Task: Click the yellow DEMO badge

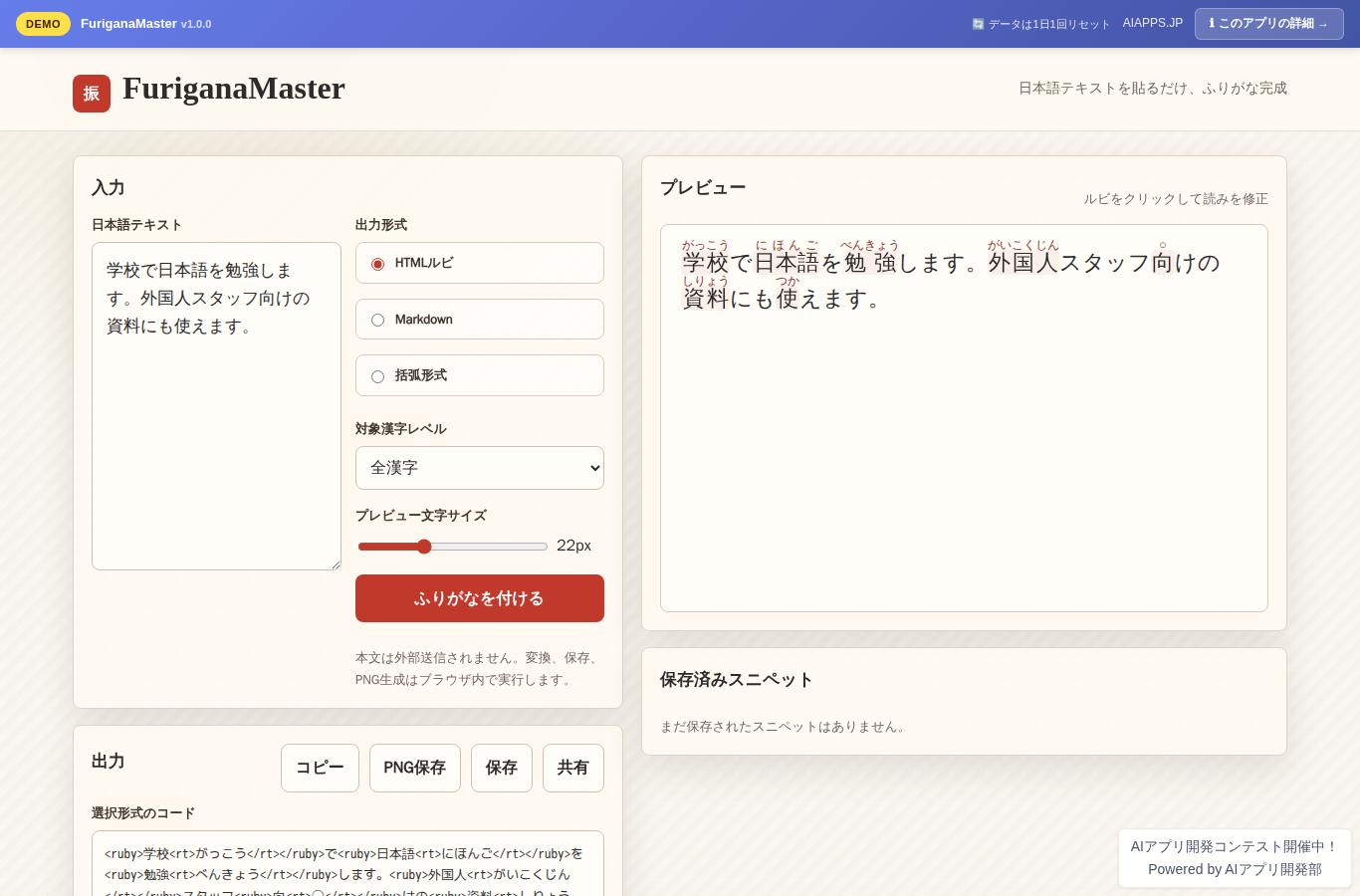Action: pos(43,24)
